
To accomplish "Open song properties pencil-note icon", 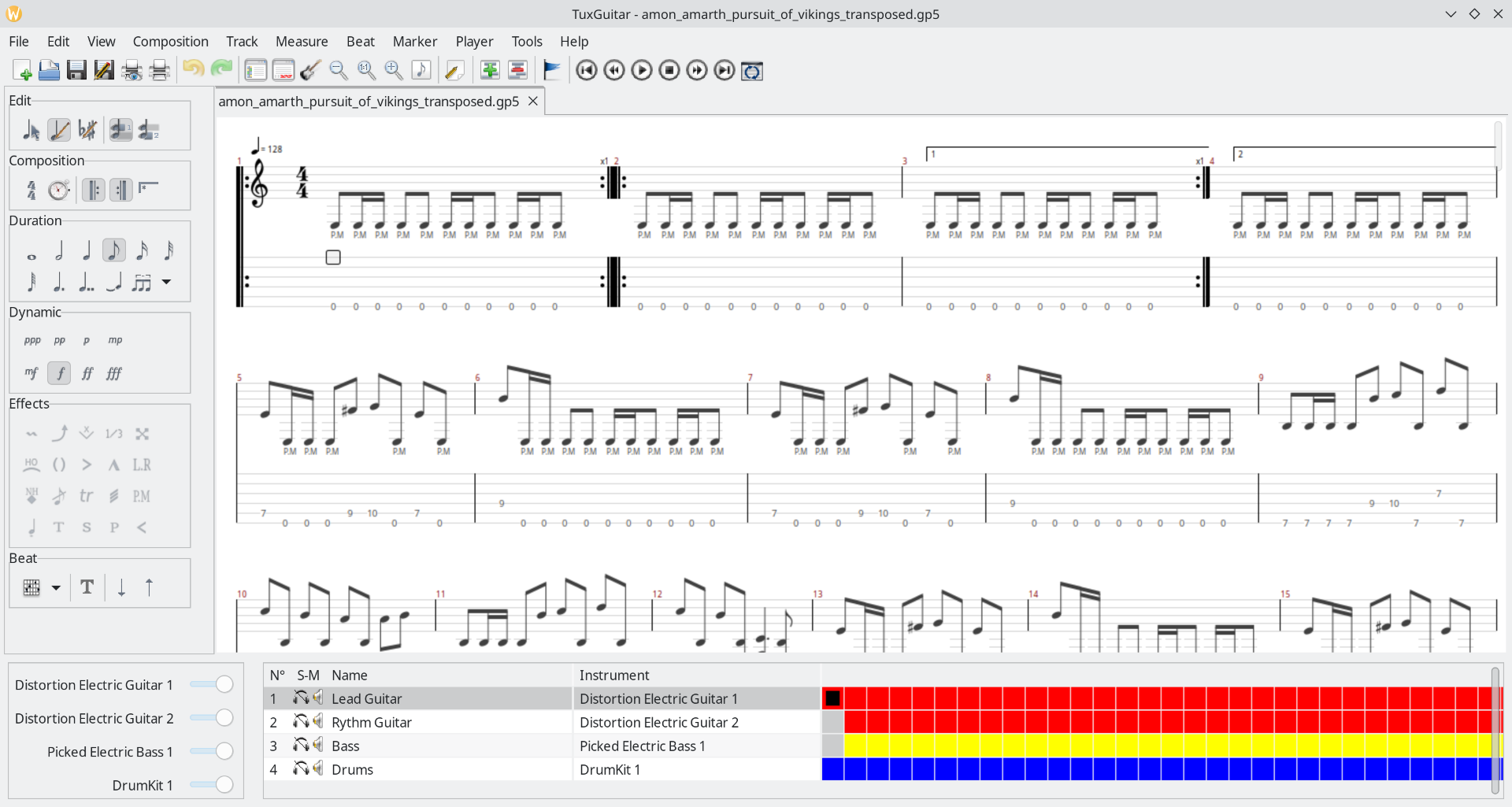I will (x=454, y=71).
